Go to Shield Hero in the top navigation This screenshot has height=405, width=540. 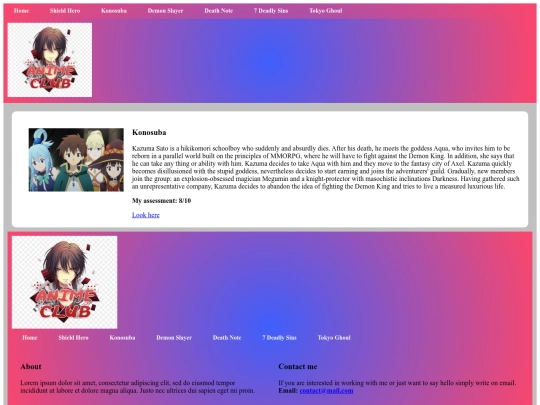pos(65,11)
